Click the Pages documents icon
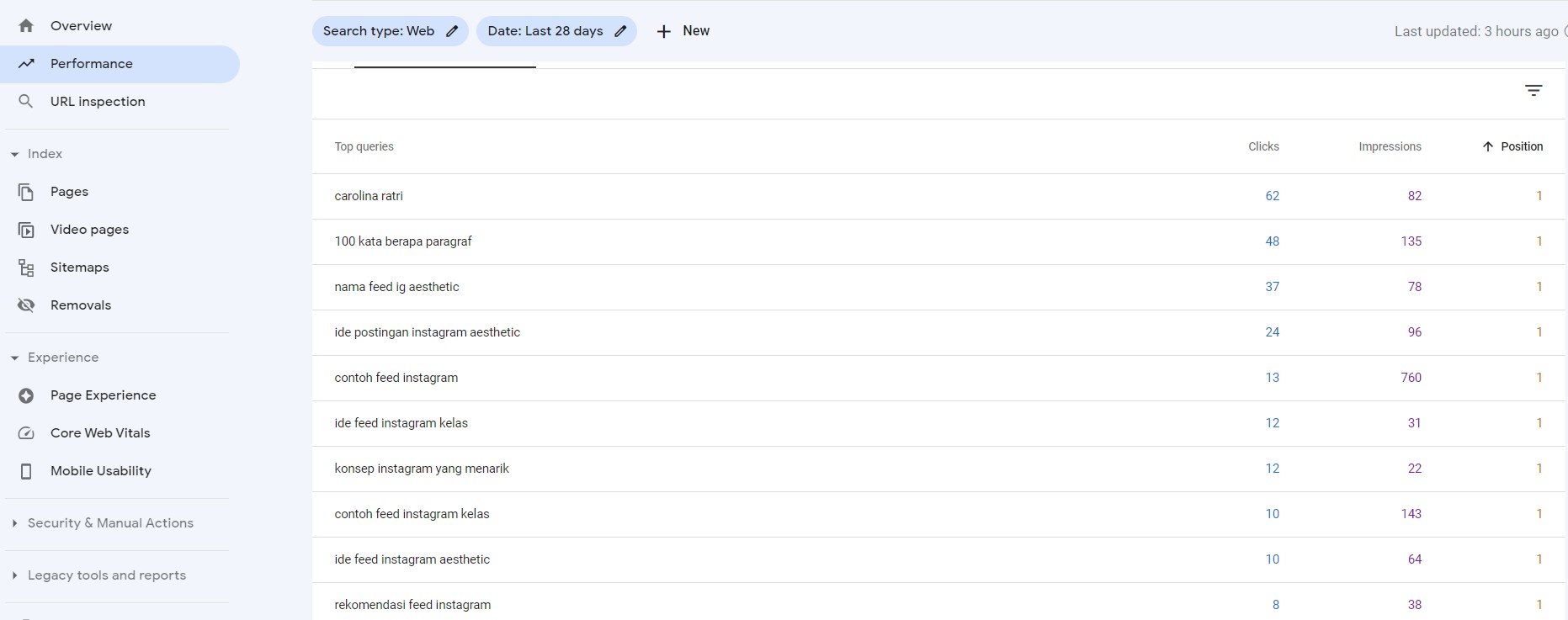The height and width of the screenshot is (620, 1568). [x=26, y=192]
